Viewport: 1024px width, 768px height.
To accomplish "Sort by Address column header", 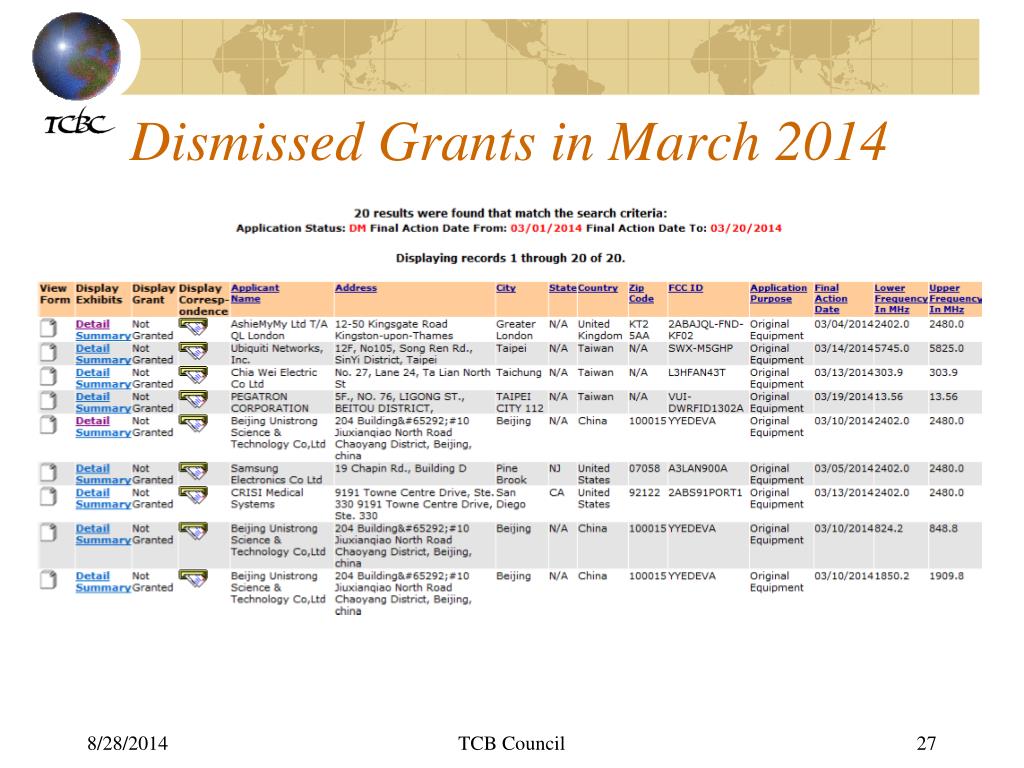I will tap(356, 288).
